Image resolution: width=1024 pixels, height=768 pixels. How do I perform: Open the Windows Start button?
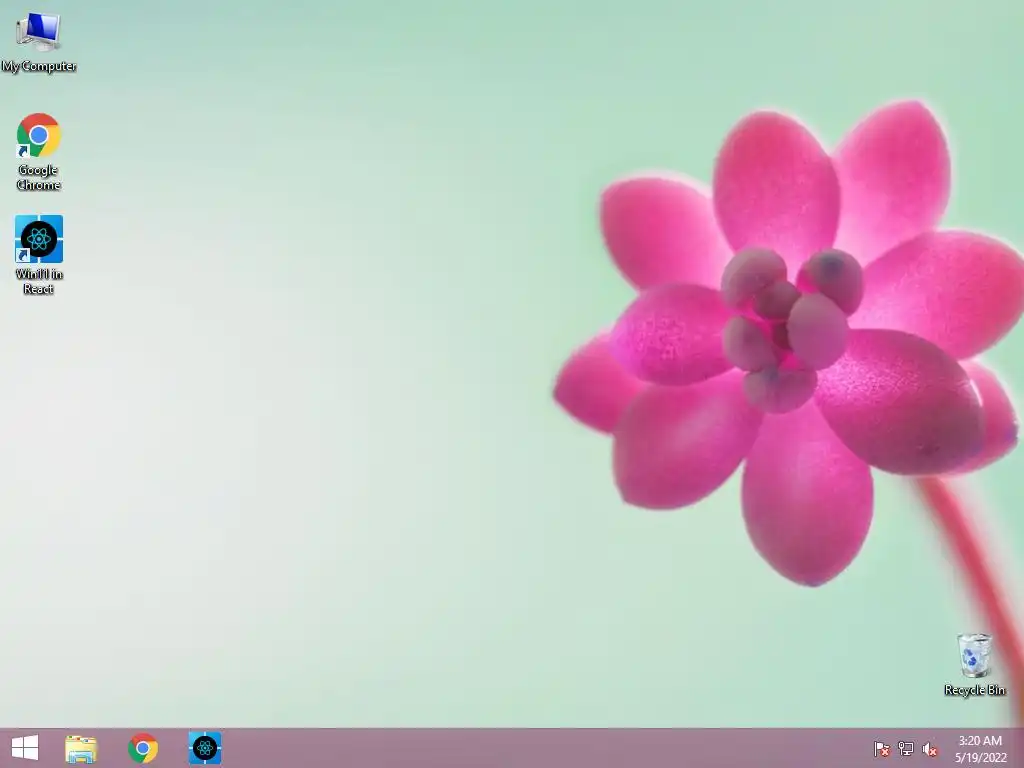point(25,748)
